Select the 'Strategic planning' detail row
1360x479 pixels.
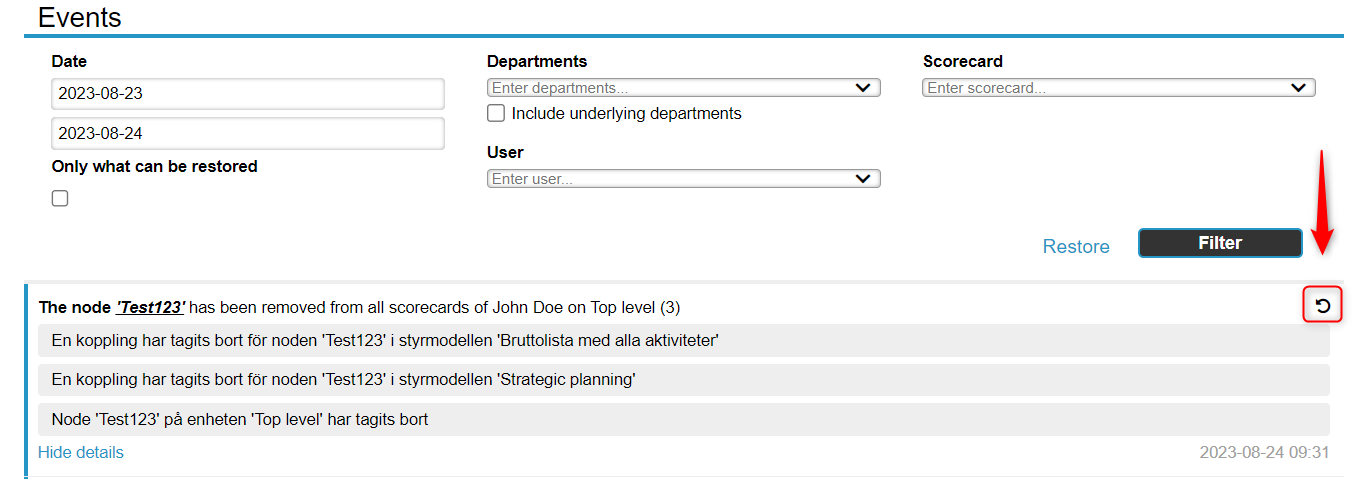683,380
